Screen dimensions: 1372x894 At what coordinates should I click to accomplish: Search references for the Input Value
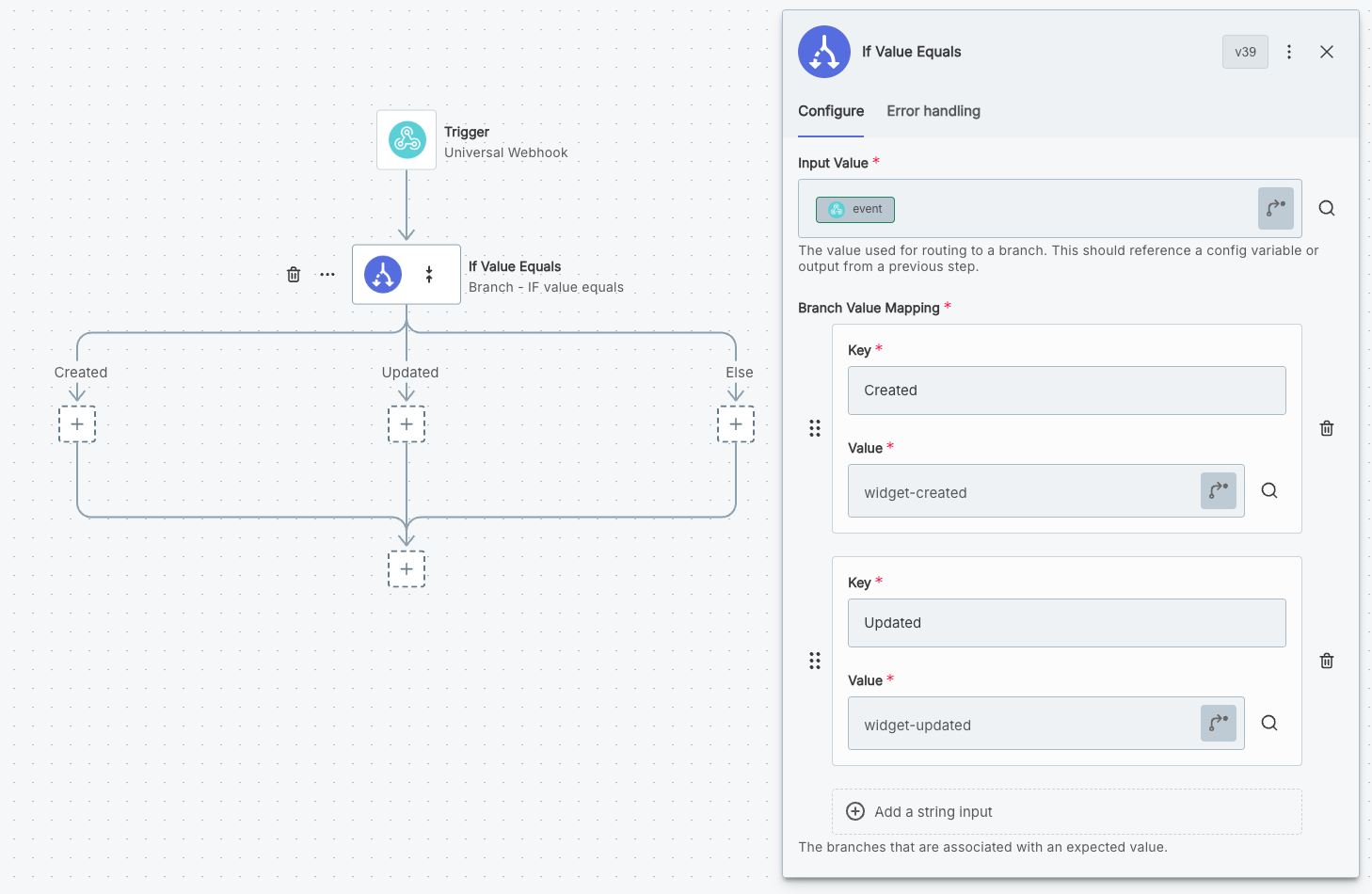click(1327, 209)
